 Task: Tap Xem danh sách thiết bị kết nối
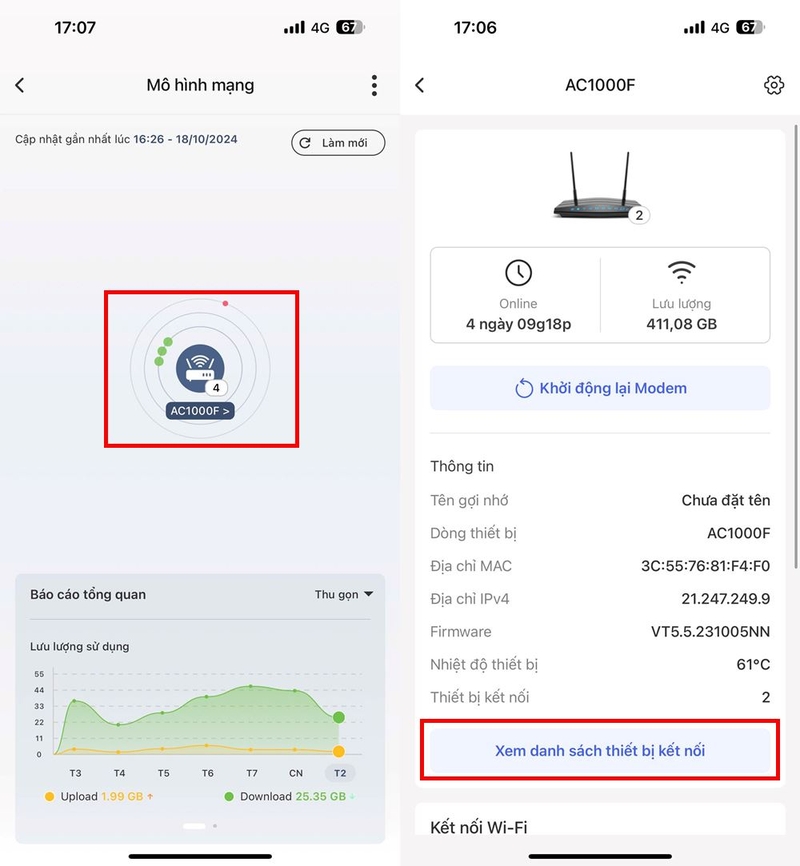(600, 751)
